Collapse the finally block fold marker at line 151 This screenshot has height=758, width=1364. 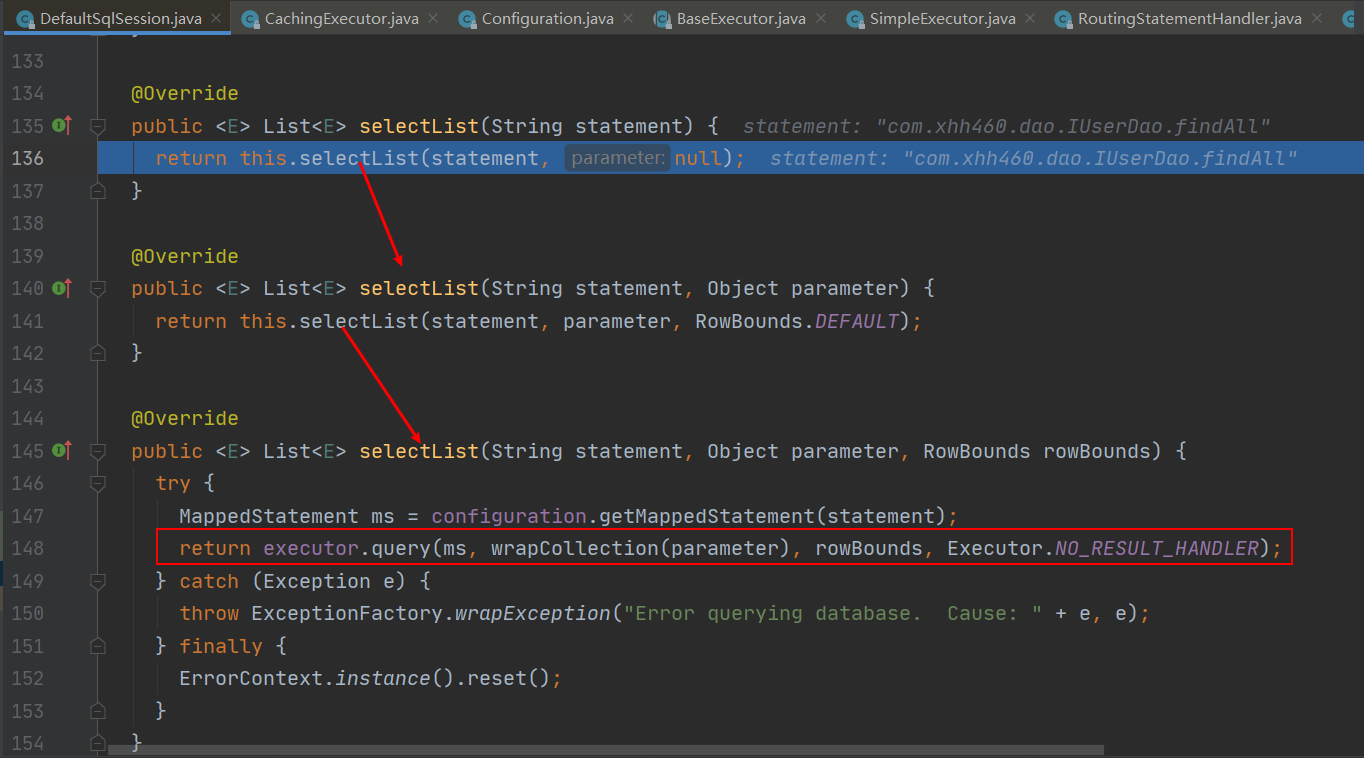point(97,646)
